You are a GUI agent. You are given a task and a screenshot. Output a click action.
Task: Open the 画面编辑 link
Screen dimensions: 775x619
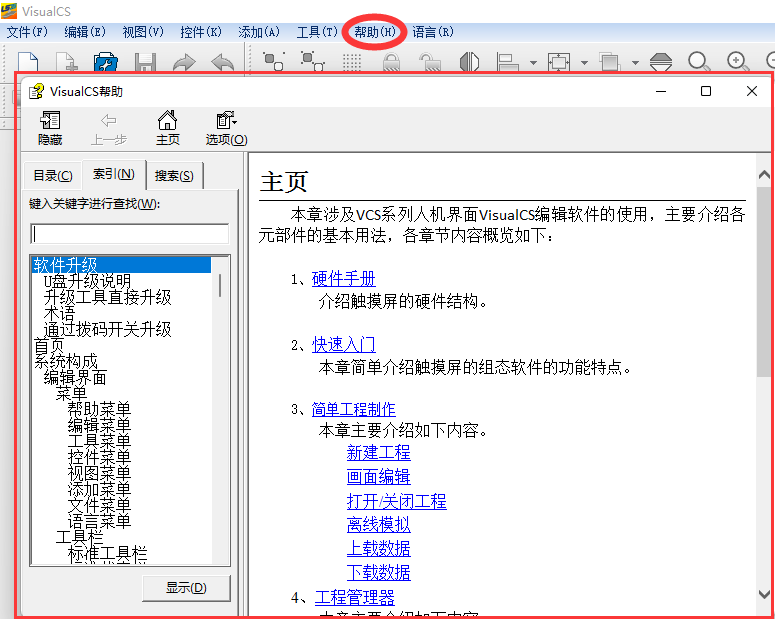379,477
